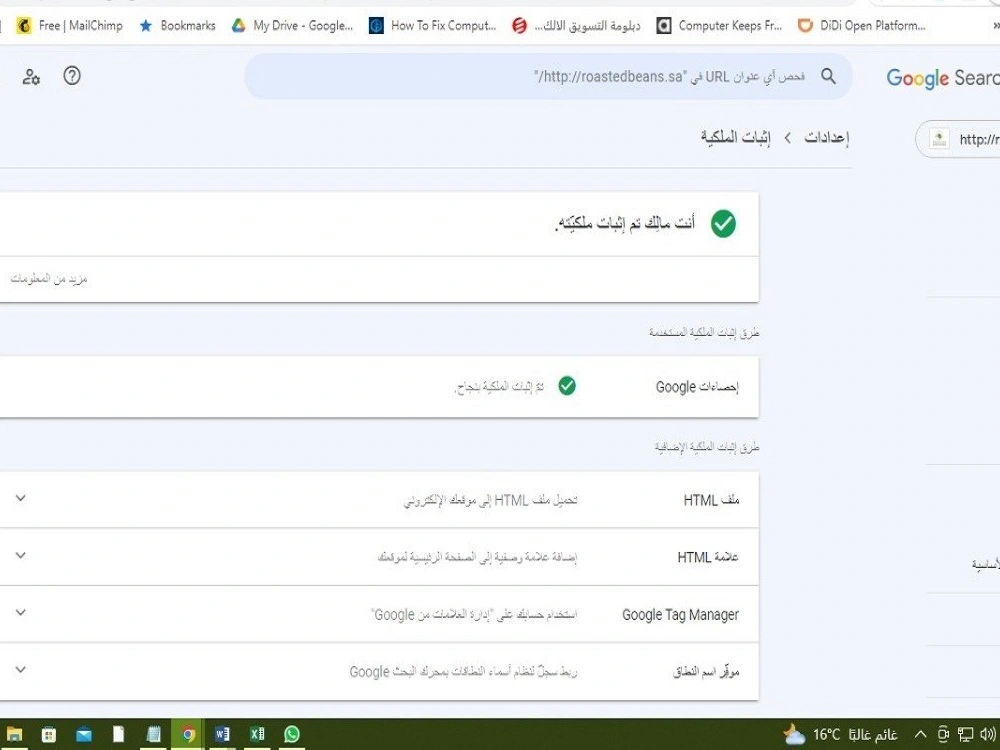1000x750 pixels.
Task: Click the Google Search Console logo
Action: [943, 77]
